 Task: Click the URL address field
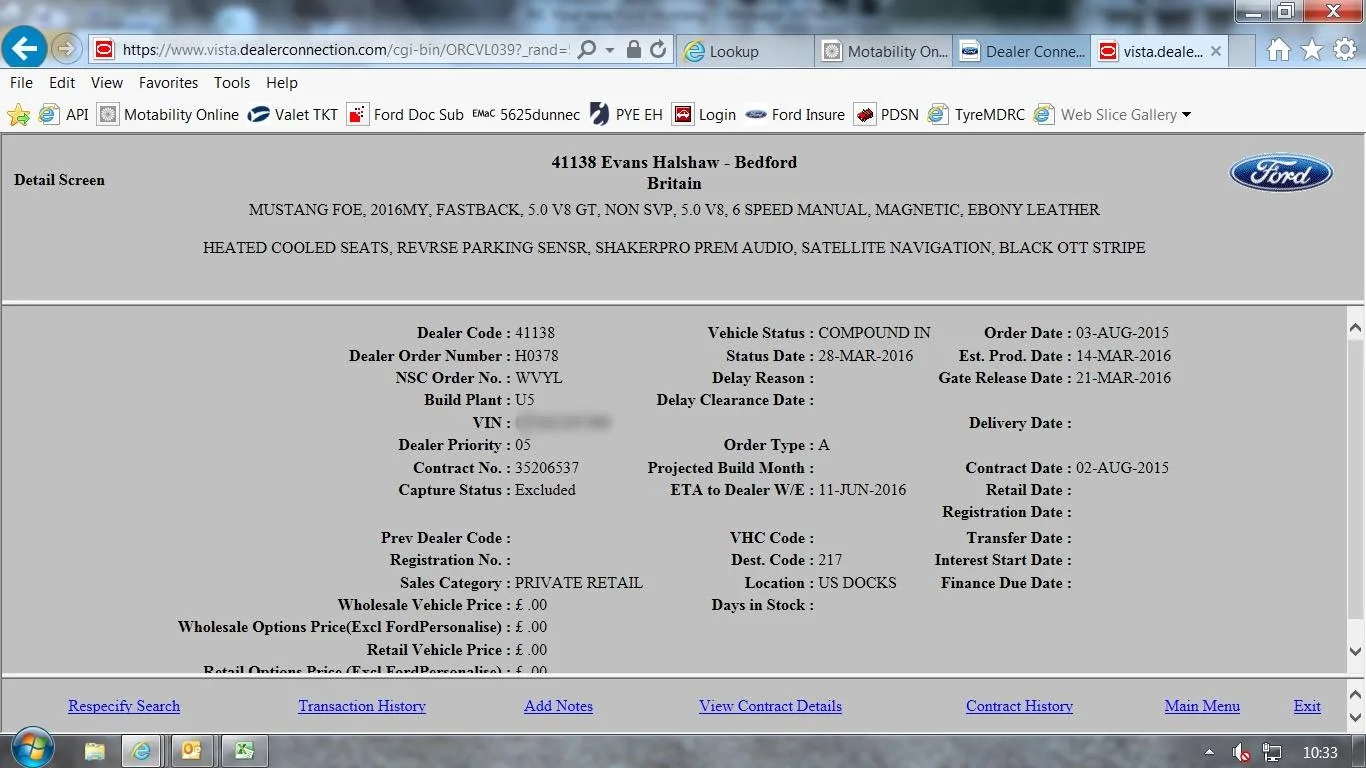tap(346, 50)
